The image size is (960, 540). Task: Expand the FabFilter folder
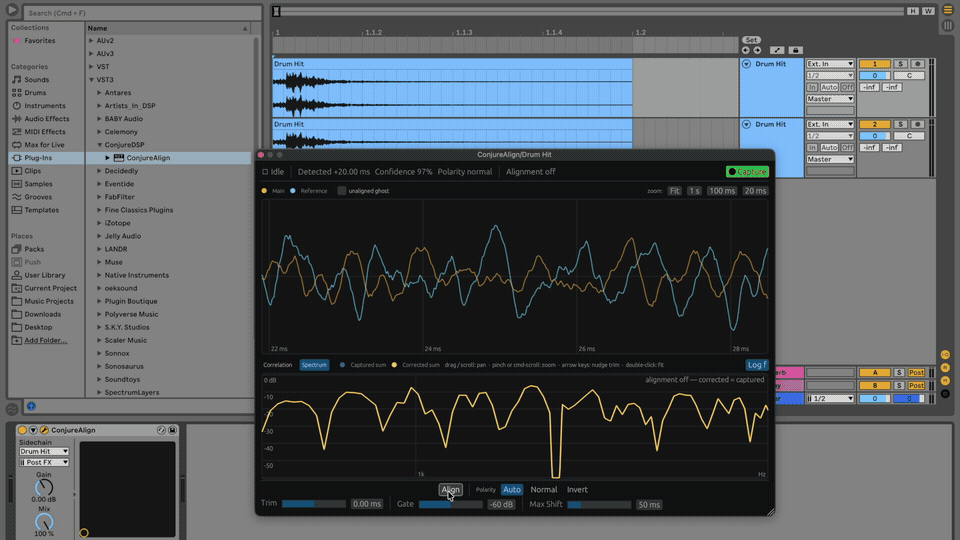coord(99,197)
